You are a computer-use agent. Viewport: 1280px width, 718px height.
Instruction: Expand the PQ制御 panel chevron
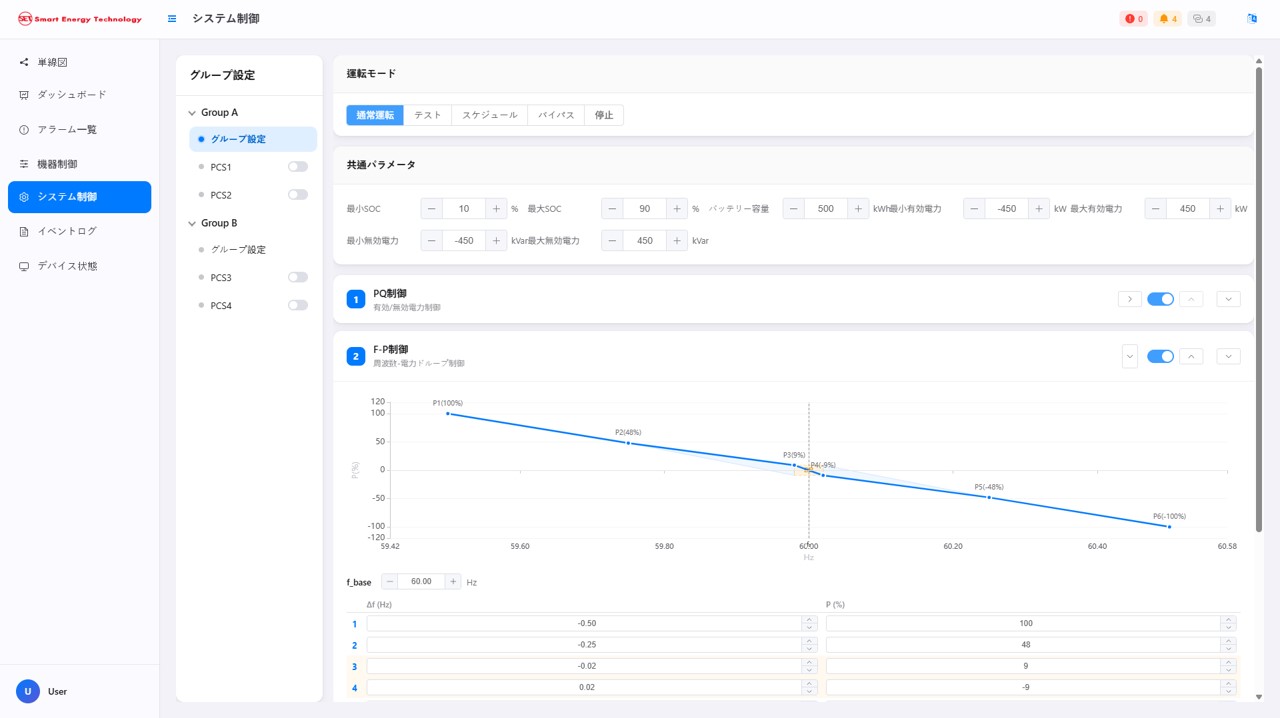(x=1129, y=299)
